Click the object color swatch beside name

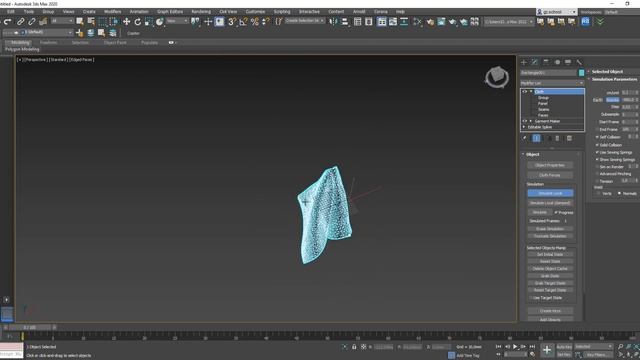[x=582, y=73]
